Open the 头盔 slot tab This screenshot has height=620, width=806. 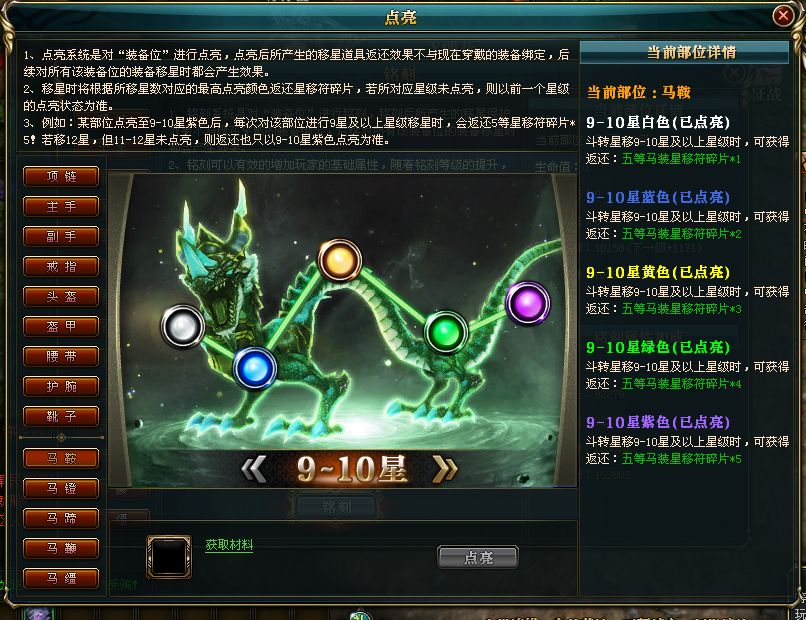coord(61,296)
